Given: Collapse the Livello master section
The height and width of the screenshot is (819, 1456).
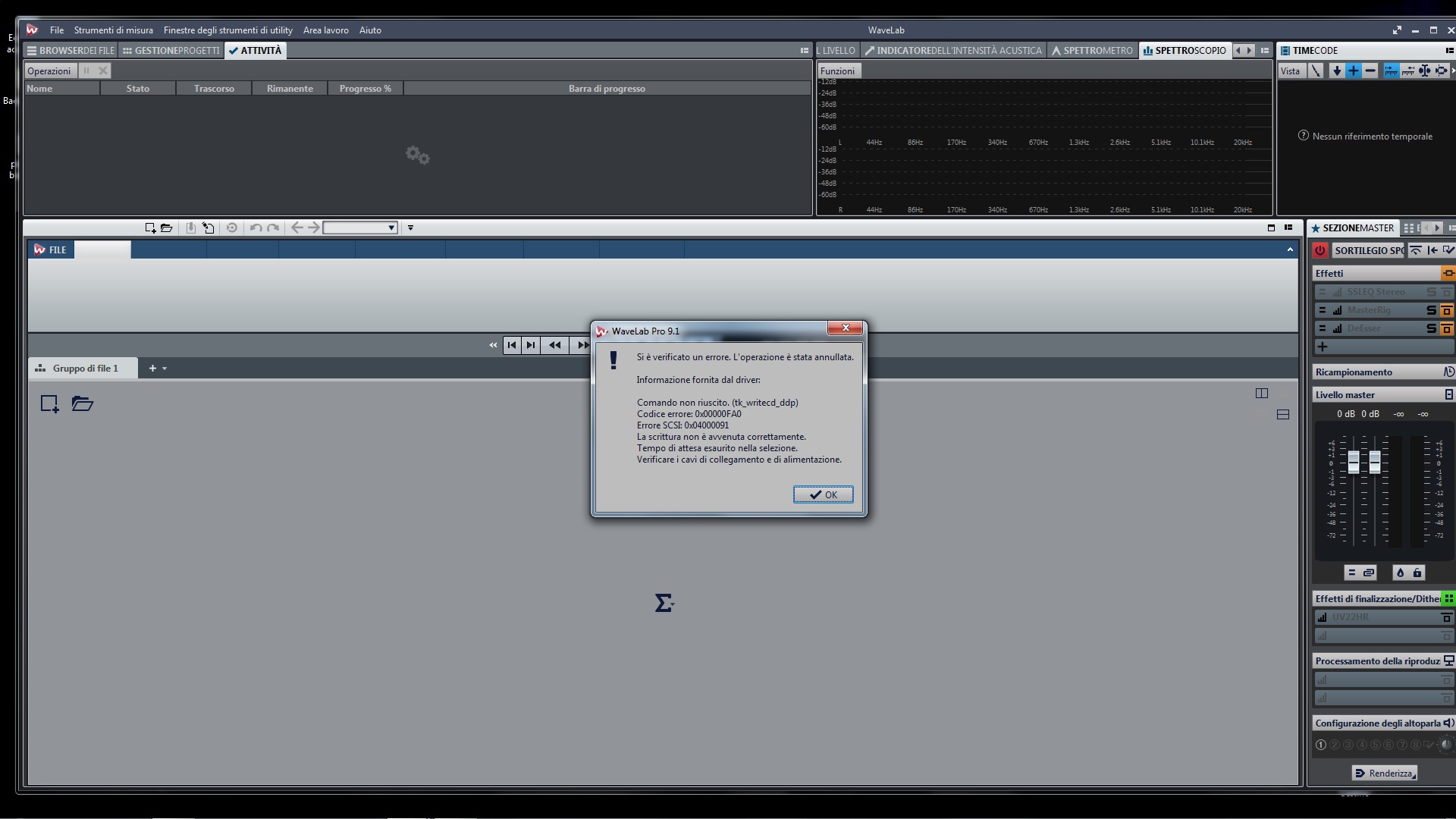Looking at the screenshot, I should (1448, 394).
